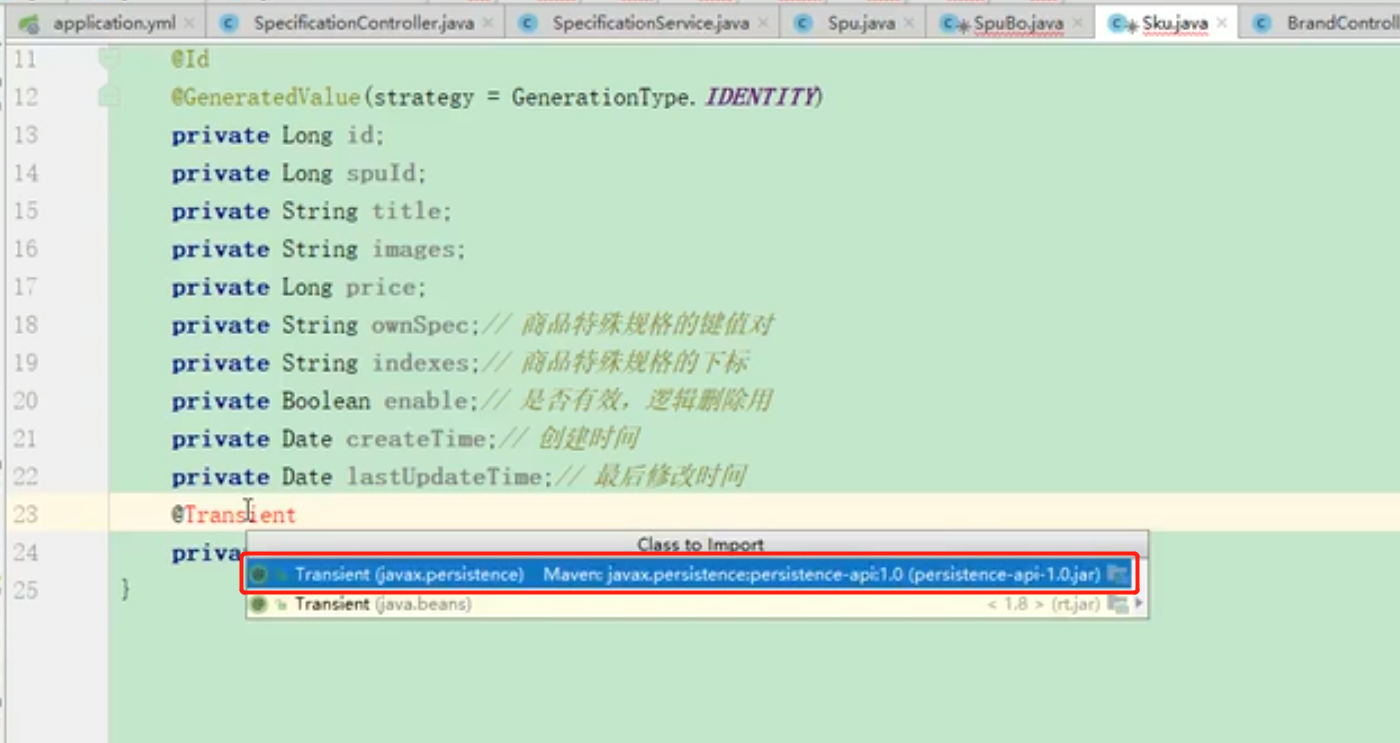The width and height of the screenshot is (1400, 743).
Task: Click the title field name
Action: (x=407, y=211)
